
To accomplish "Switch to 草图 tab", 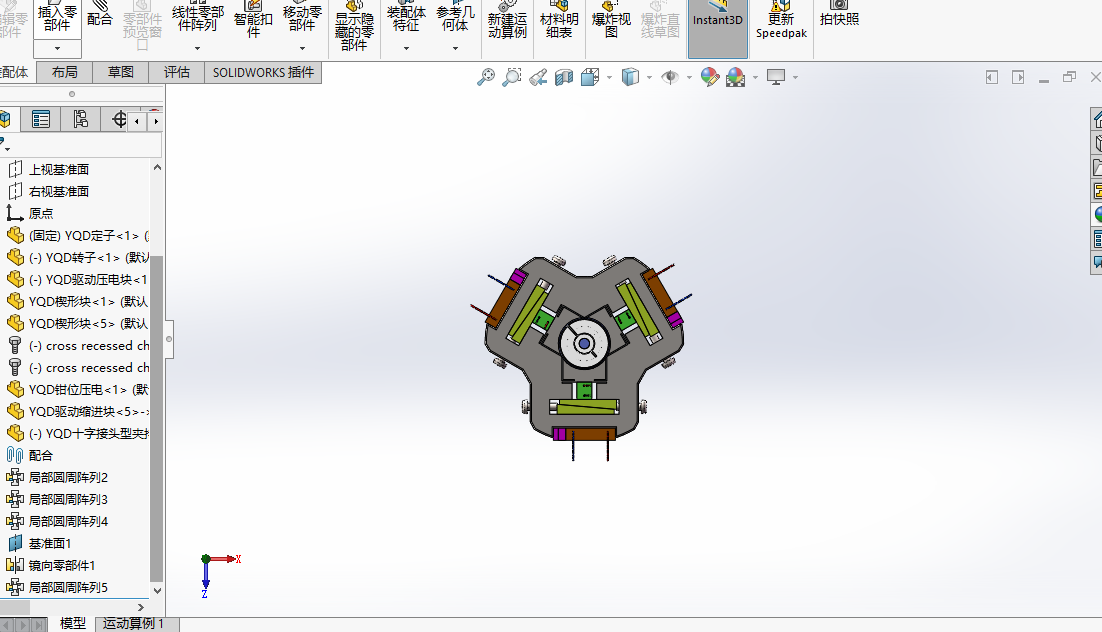I will 121,72.
